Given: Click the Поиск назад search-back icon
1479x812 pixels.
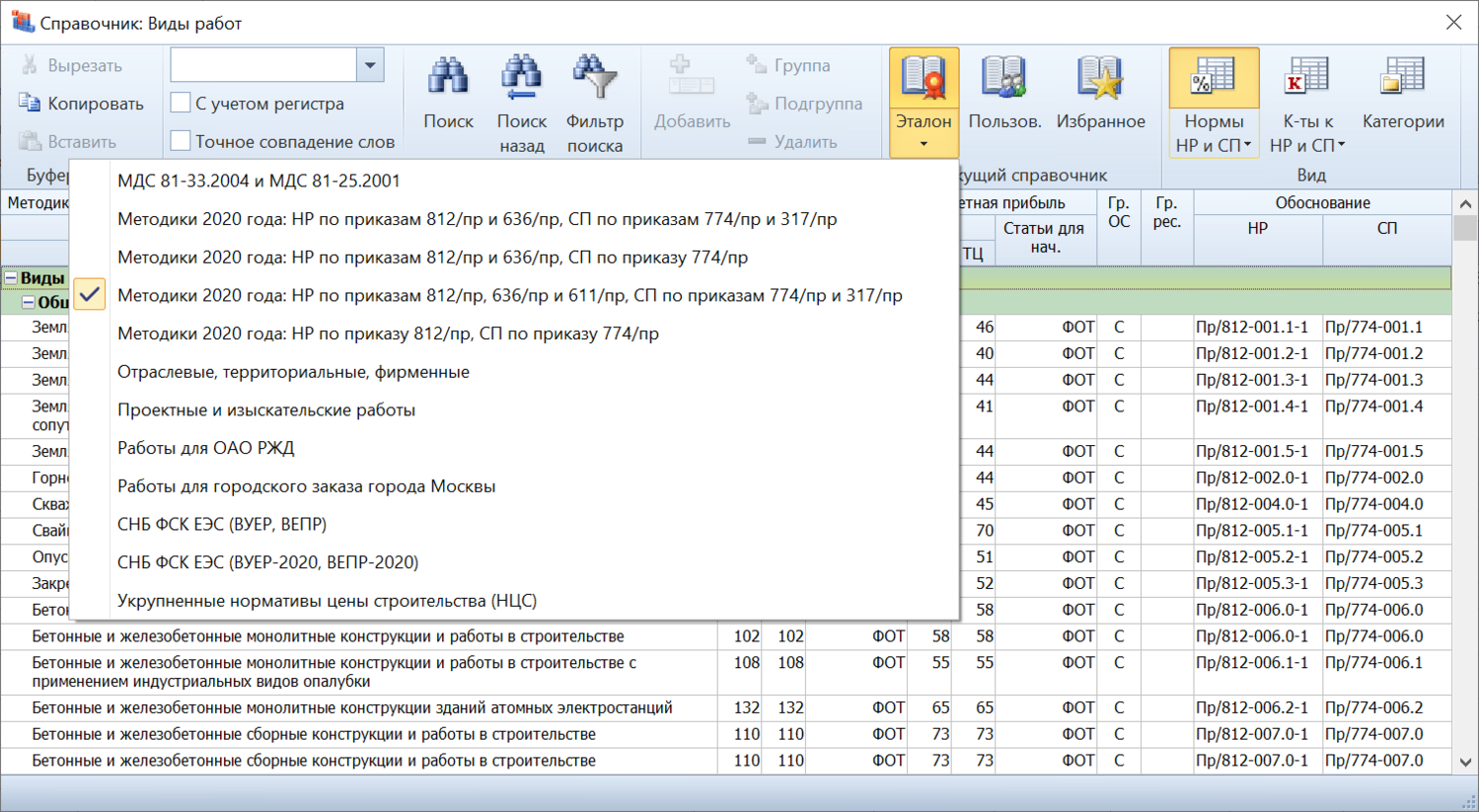Looking at the screenshot, I should click(521, 80).
